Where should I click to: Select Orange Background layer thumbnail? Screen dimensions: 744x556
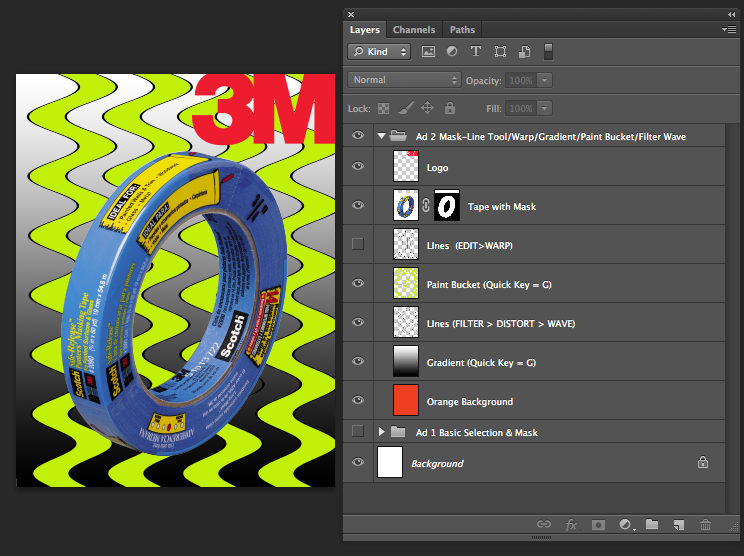[x=406, y=400]
